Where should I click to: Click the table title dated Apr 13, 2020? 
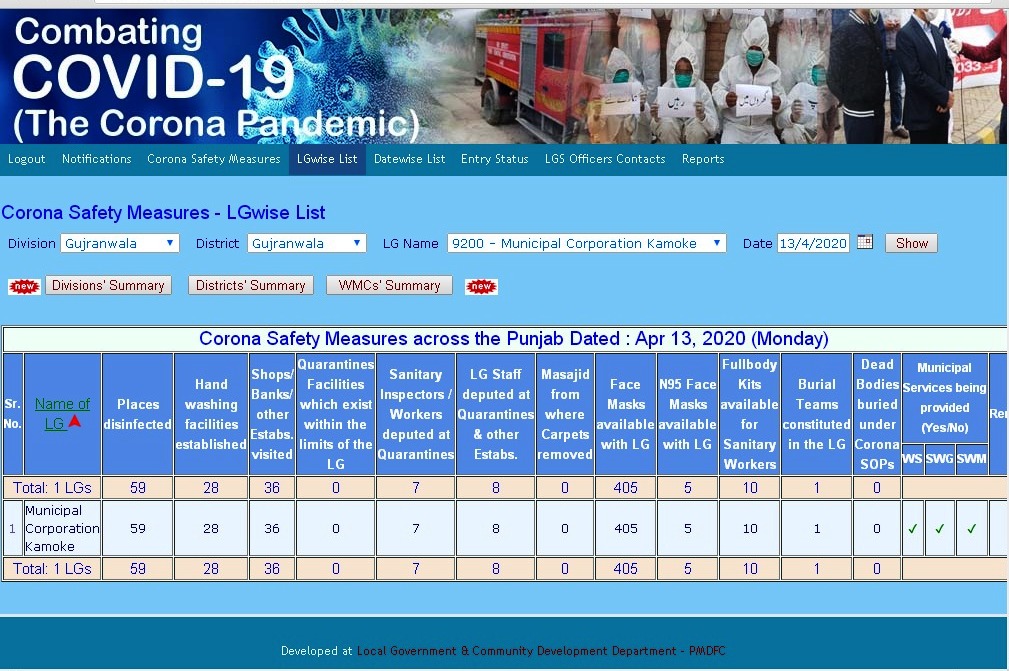point(514,338)
